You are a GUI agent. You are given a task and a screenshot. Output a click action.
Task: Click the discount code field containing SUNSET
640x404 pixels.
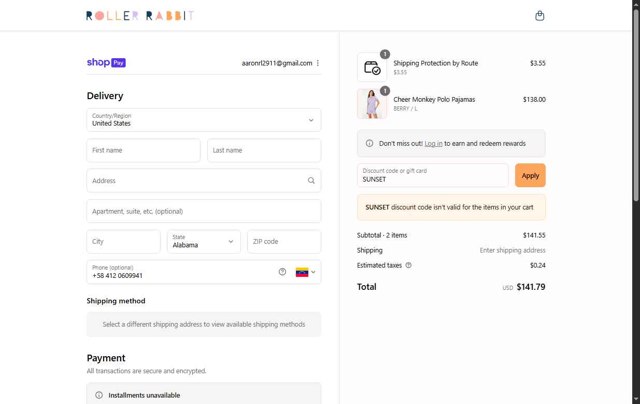click(x=433, y=175)
